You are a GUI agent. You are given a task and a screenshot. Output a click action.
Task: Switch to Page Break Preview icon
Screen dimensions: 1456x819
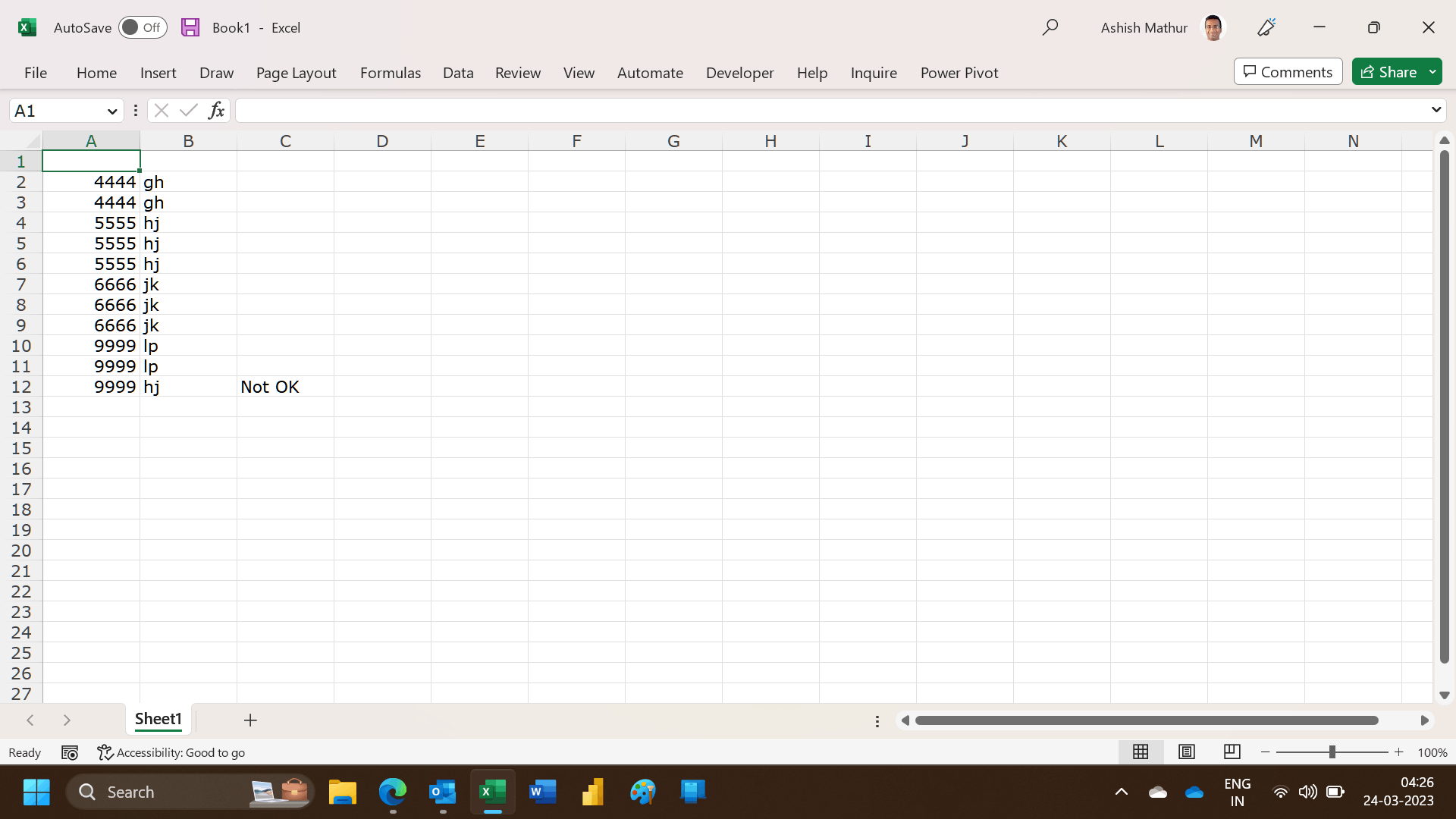(x=1232, y=752)
